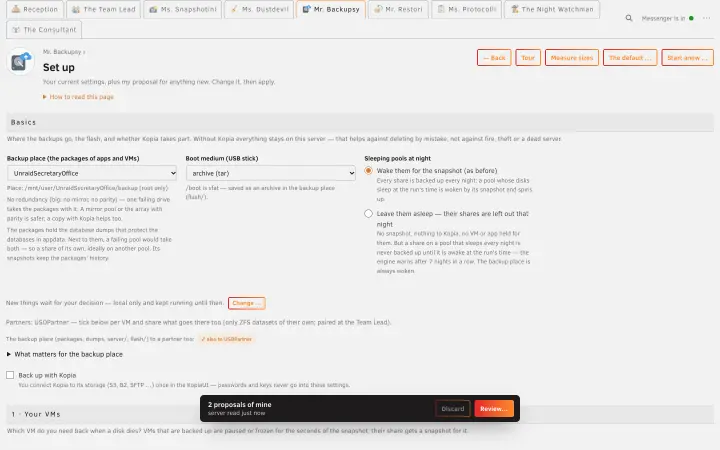Image resolution: width=720 pixels, height=450 pixels.
Task: Click The Team Lead tab icon
Action: click(x=76, y=9)
